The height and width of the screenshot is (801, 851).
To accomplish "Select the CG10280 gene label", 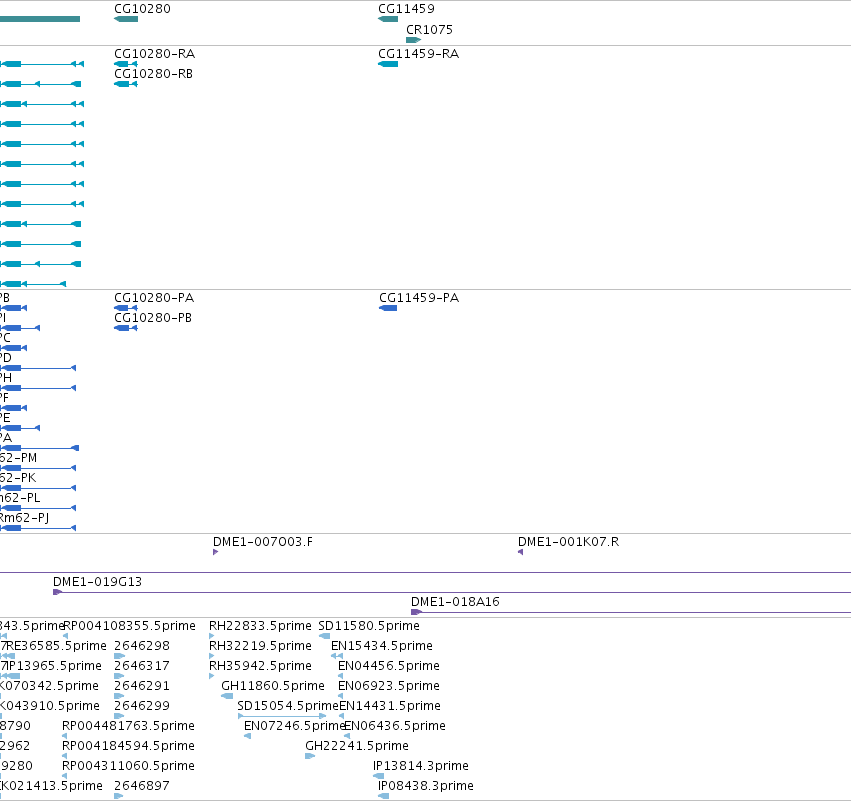I will pyautogui.click(x=142, y=9).
